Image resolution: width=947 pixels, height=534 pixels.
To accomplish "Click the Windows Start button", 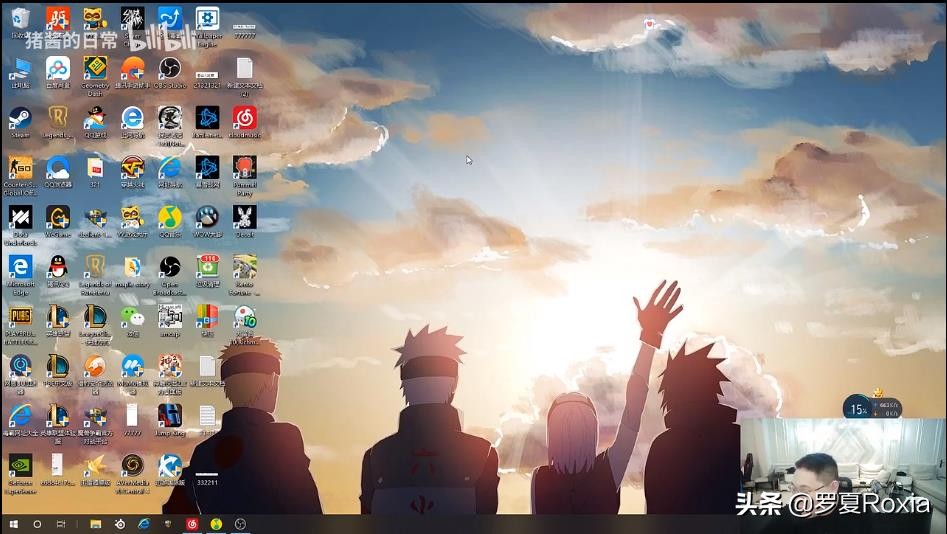I will [13, 524].
